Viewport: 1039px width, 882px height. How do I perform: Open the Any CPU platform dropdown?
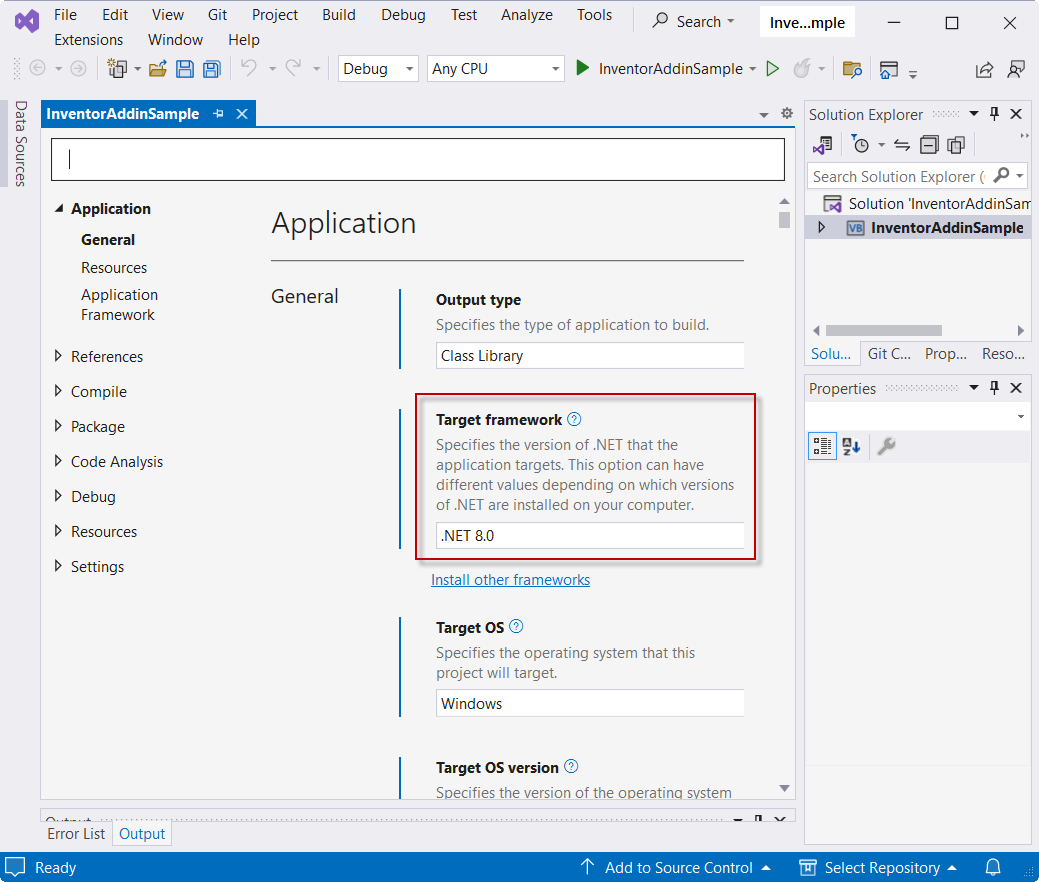[496, 68]
